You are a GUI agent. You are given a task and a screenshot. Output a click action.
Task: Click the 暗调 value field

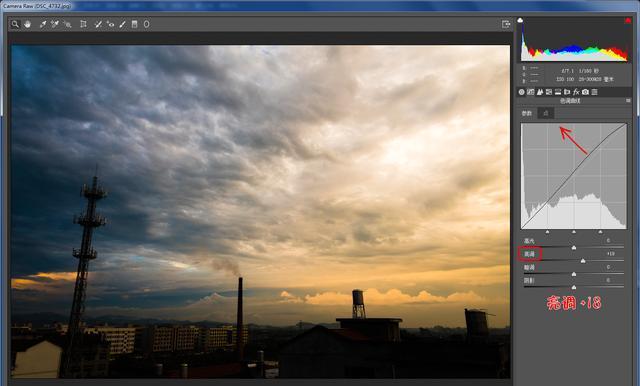[608, 267]
